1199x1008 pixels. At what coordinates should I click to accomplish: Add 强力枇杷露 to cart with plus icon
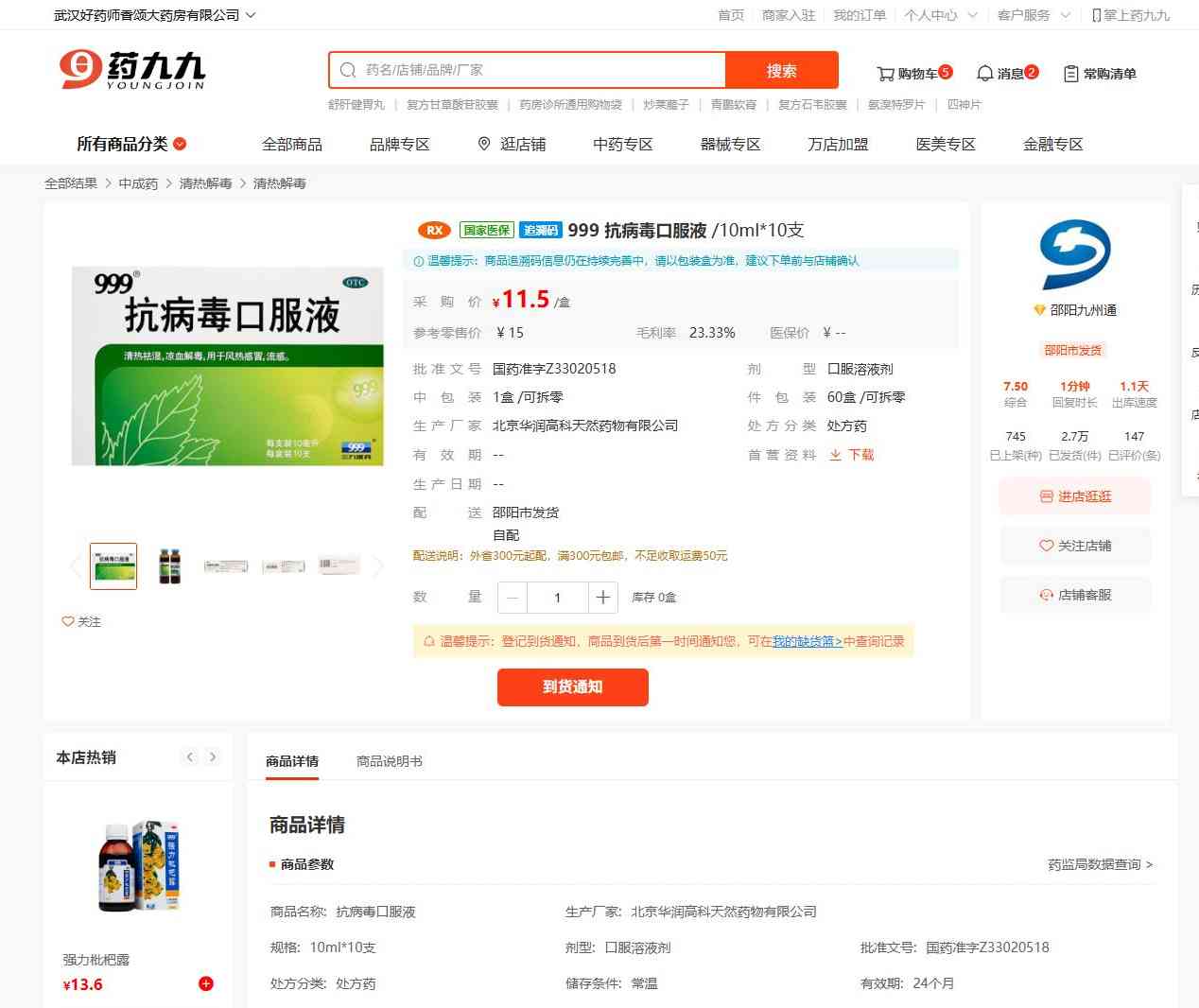pyautogui.click(x=206, y=983)
